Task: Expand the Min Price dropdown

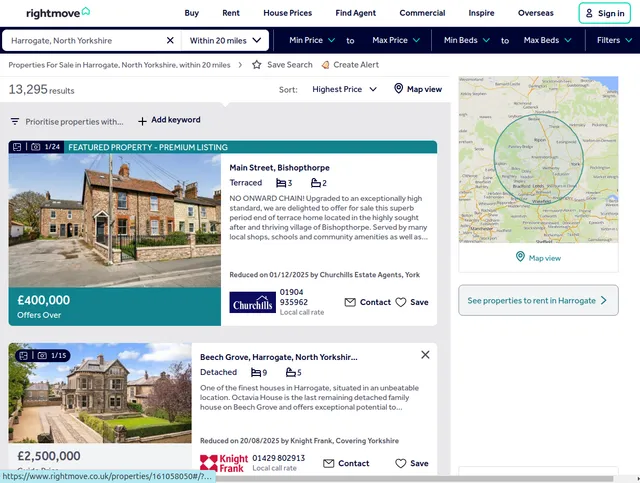Action: click(312, 41)
